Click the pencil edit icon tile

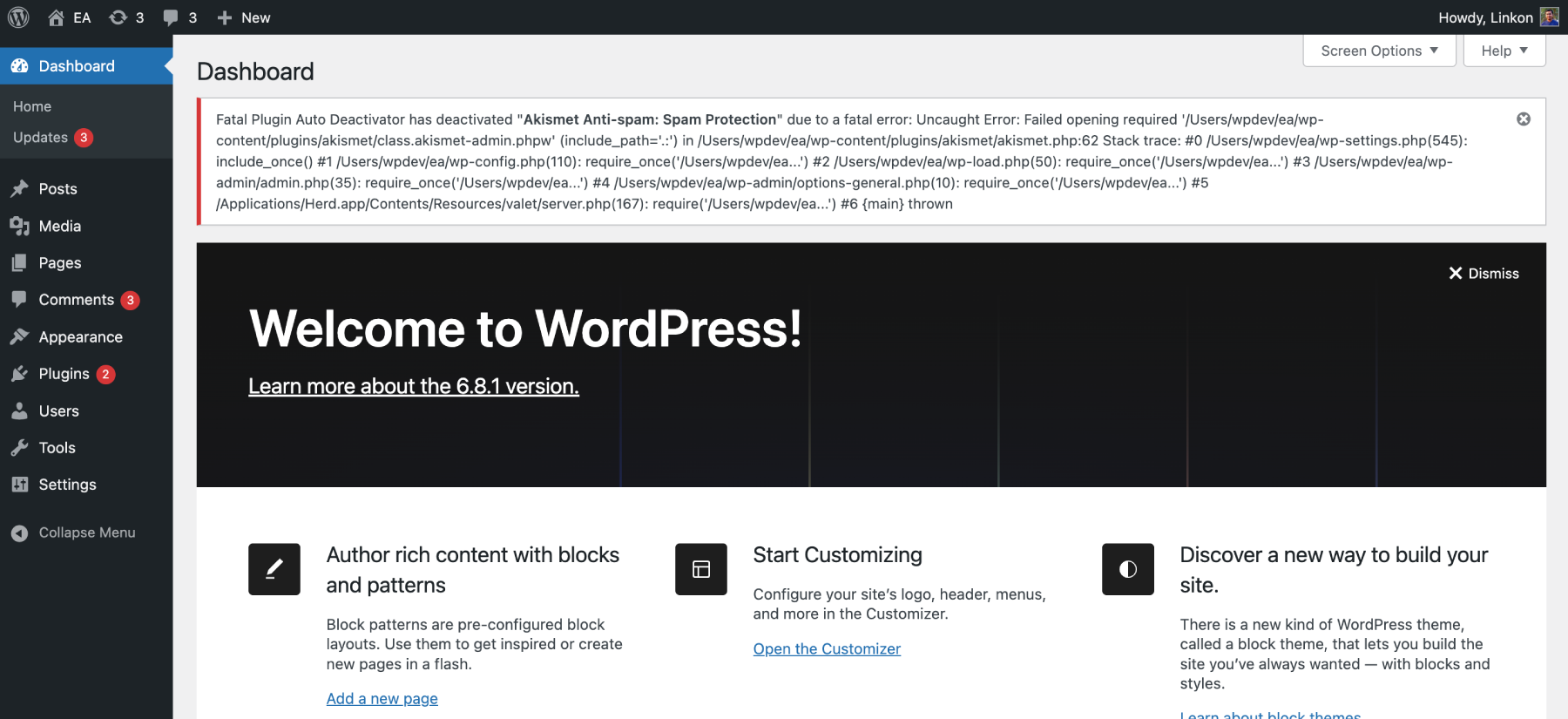pyautogui.click(x=274, y=569)
